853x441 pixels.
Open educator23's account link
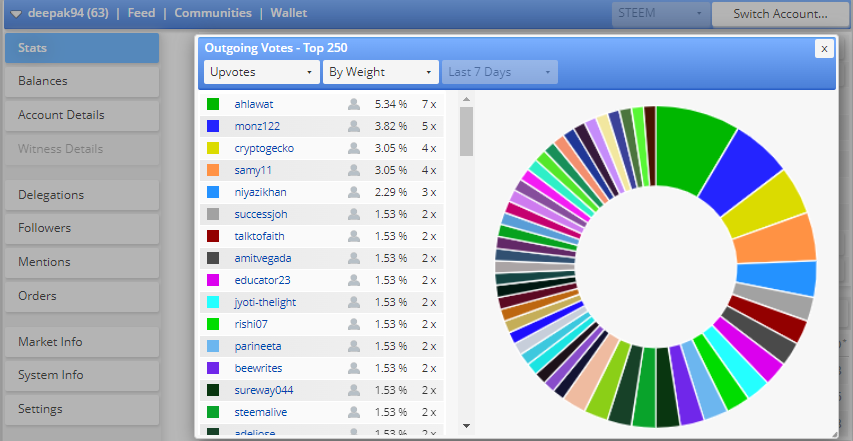pyautogui.click(x=262, y=280)
